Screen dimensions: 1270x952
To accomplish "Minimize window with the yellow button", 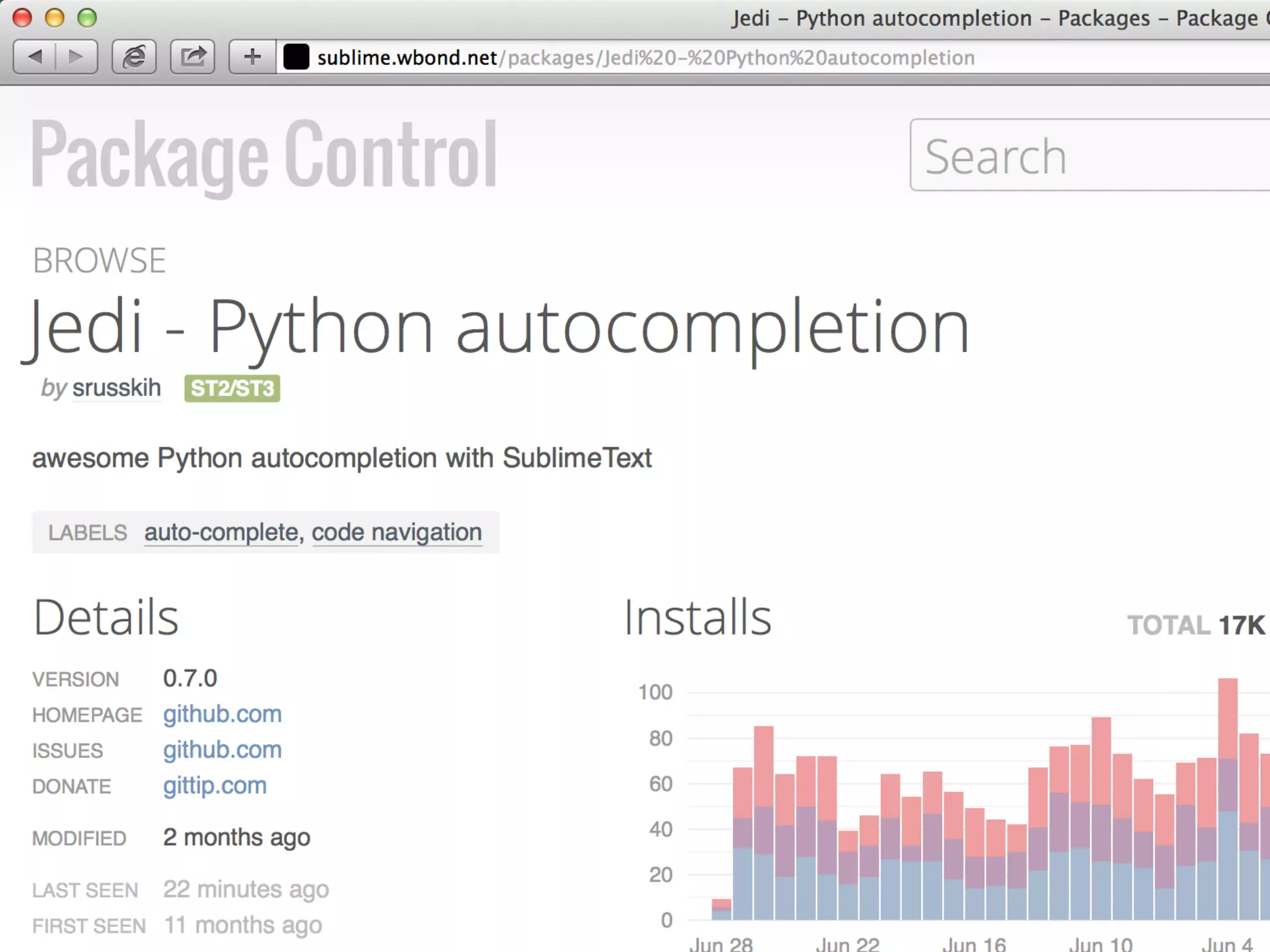I will pos(55,17).
